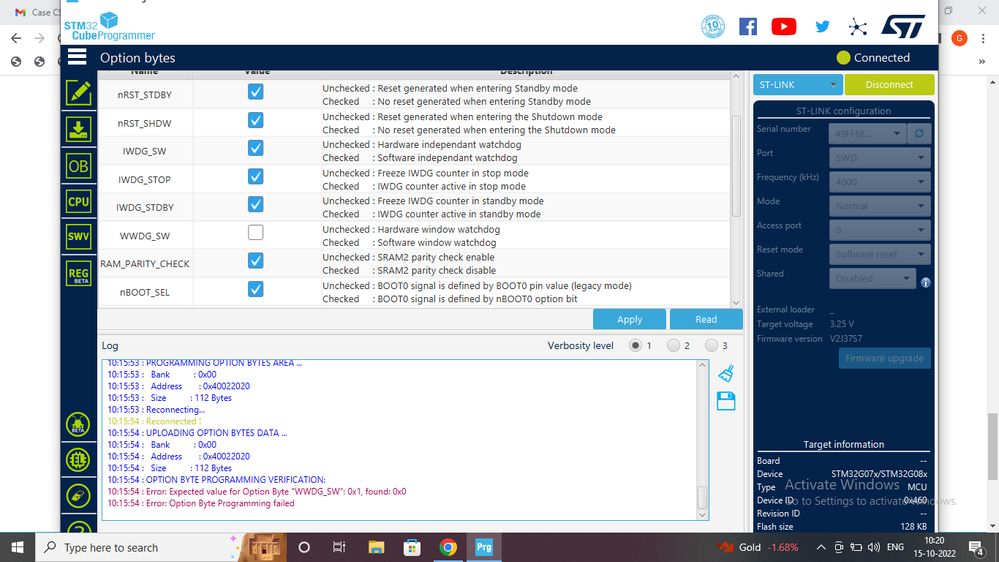Open the hamburger menu icon
999x562 pixels.
click(x=77, y=57)
